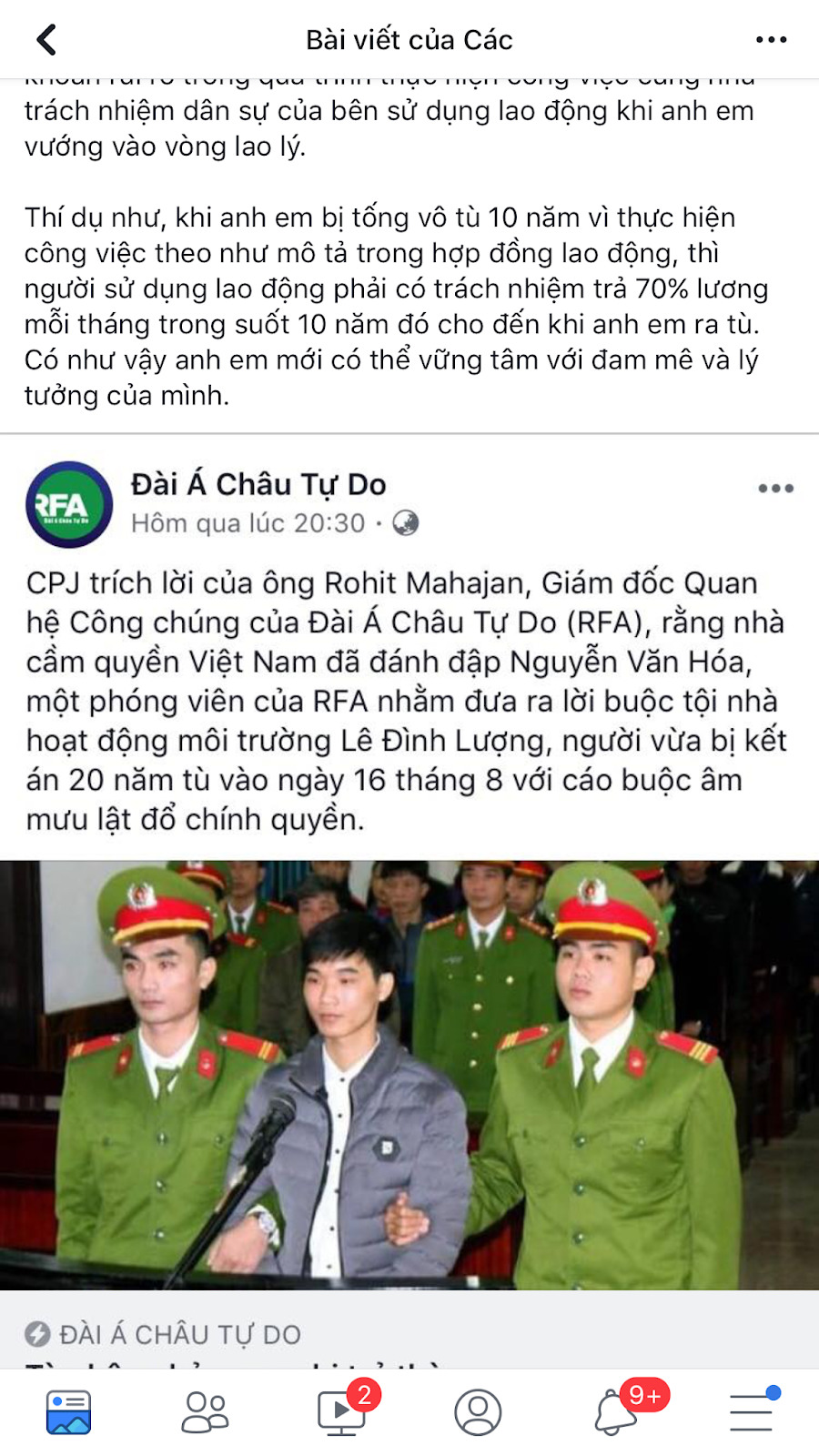
Task: Open the Friends tab icon
Action: (x=205, y=1412)
